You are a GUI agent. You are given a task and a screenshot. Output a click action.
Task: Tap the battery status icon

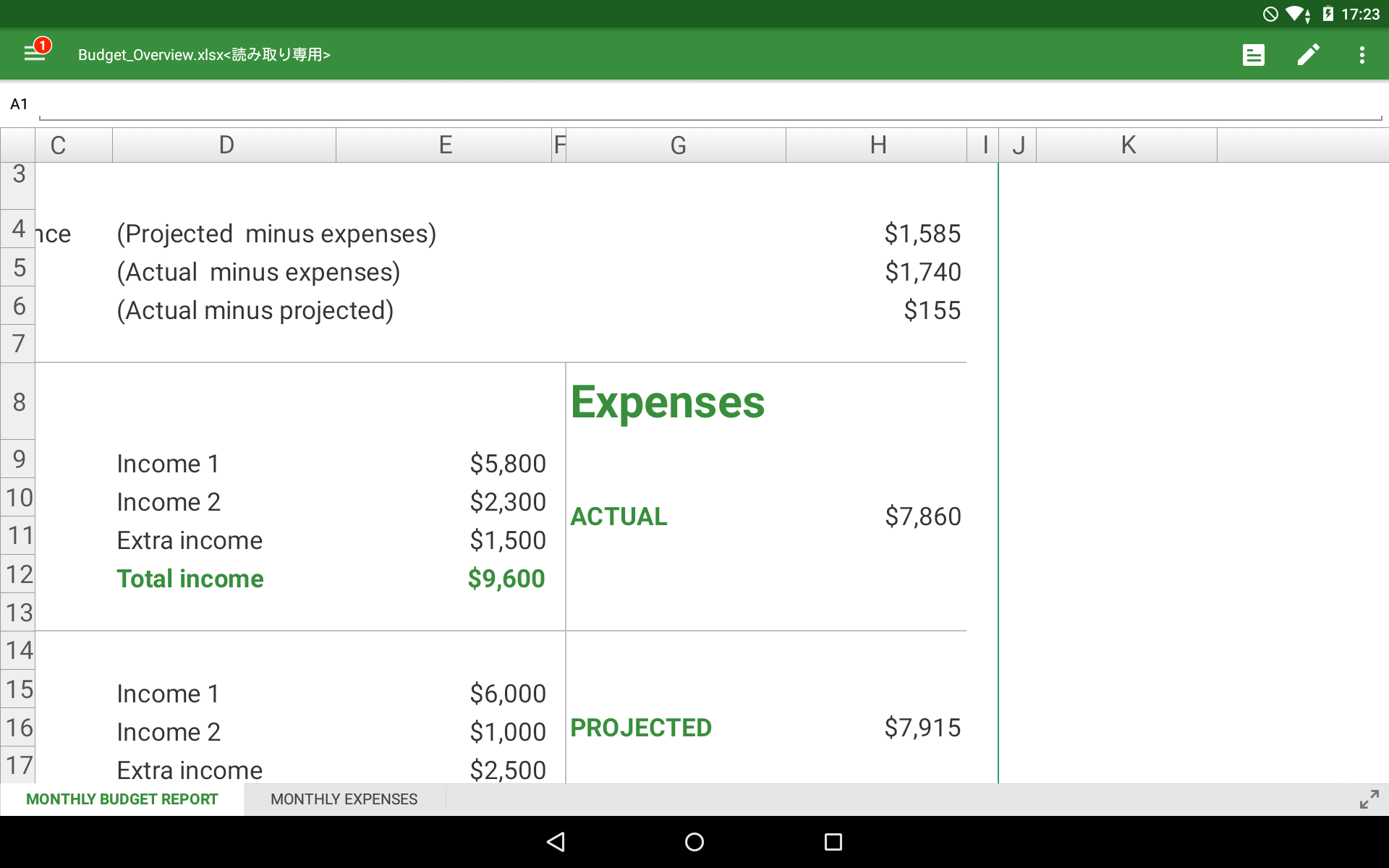point(1328,14)
